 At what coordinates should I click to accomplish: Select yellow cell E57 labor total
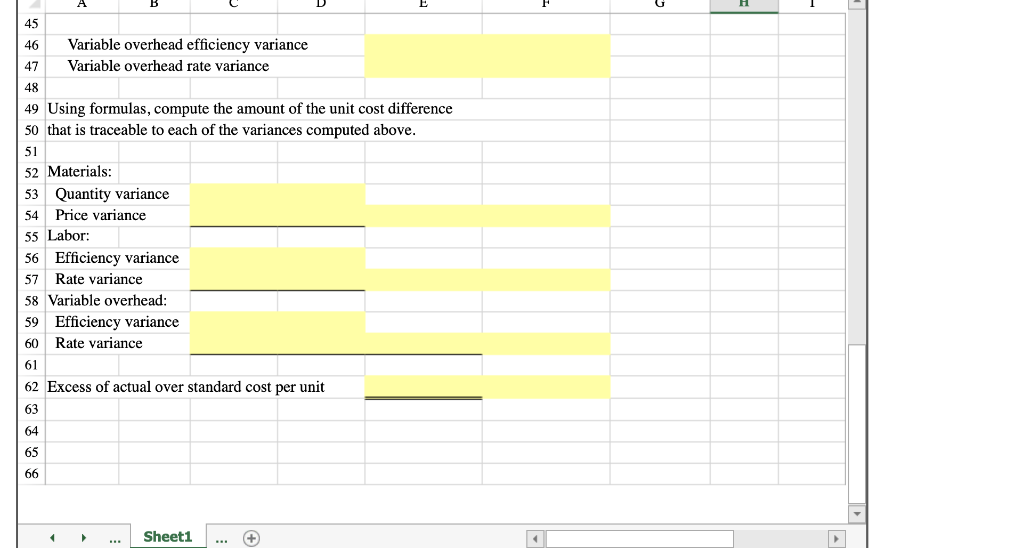tap(423, 280)
